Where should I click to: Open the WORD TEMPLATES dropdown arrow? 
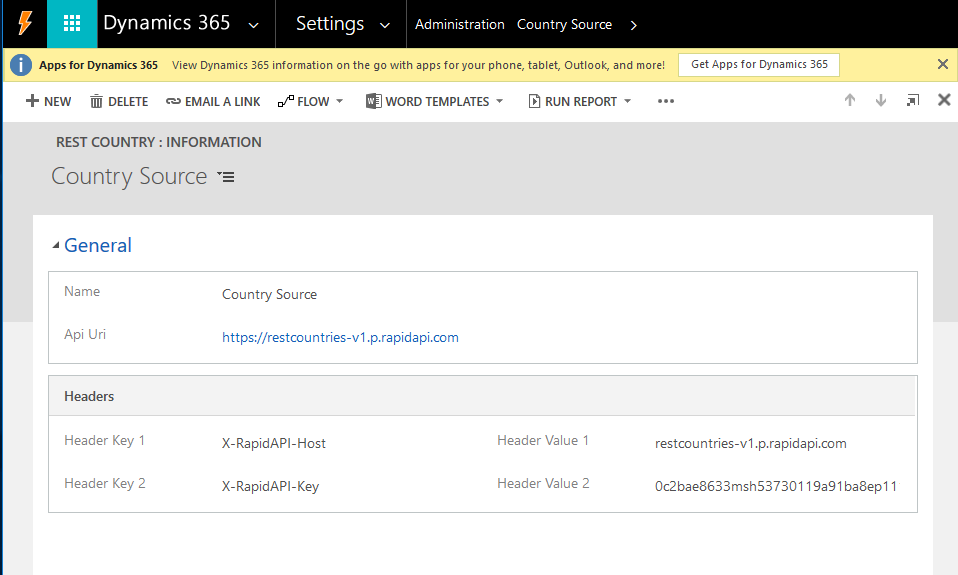[499, 101]
